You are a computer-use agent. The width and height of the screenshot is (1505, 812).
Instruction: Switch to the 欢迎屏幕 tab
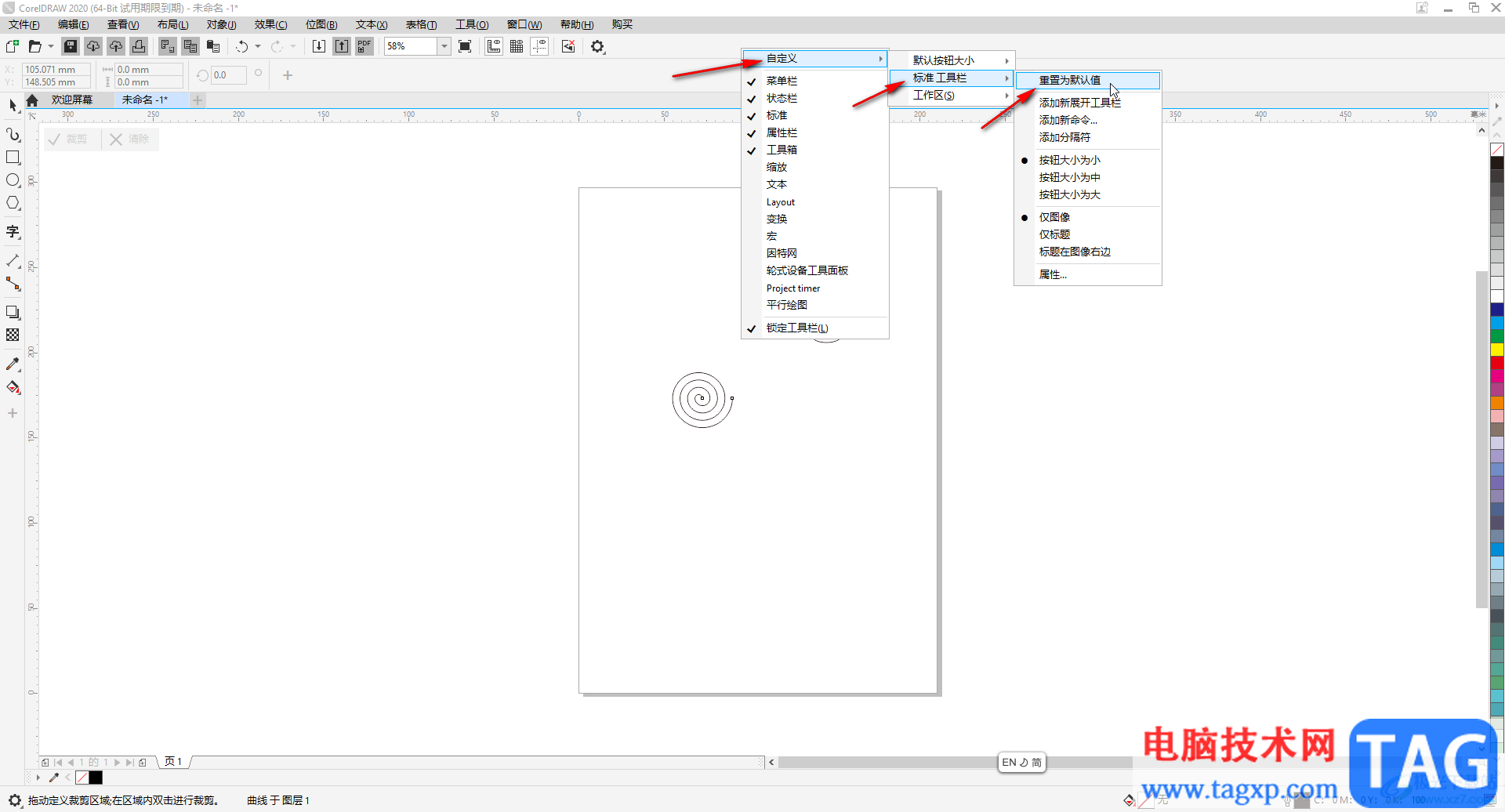point(72,100)
